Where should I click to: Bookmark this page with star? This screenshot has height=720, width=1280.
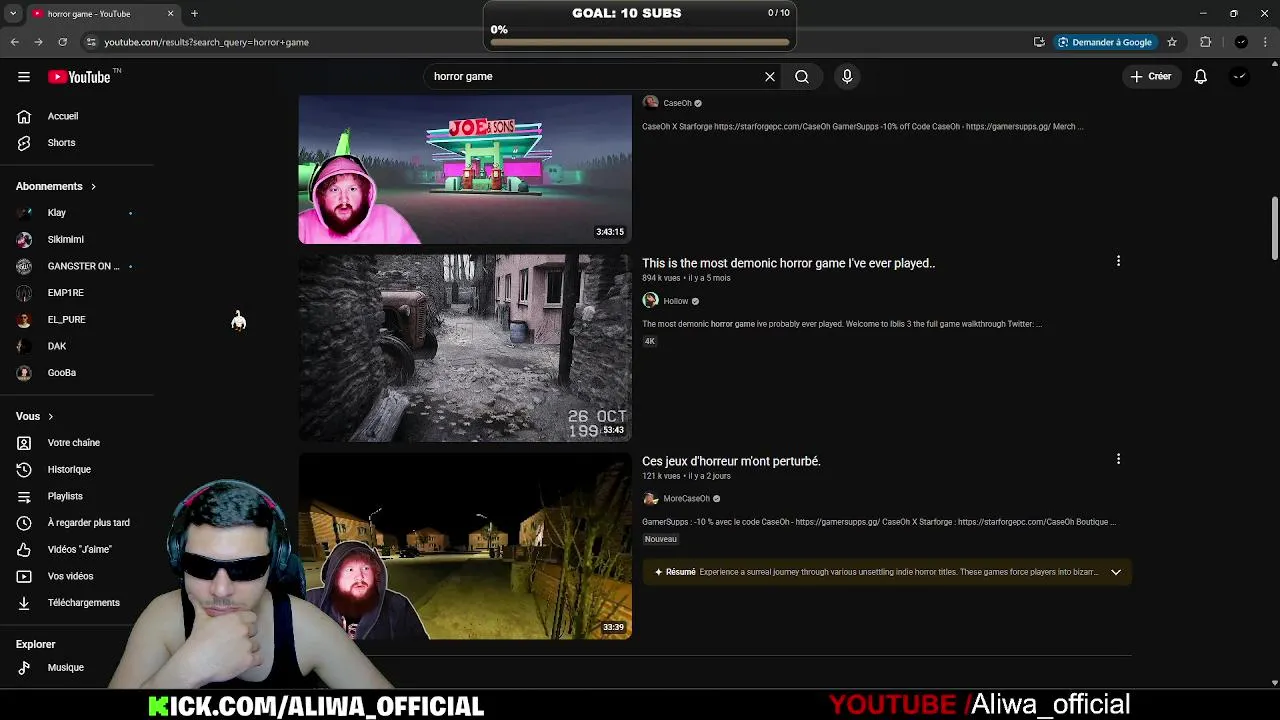(1172, 42)
